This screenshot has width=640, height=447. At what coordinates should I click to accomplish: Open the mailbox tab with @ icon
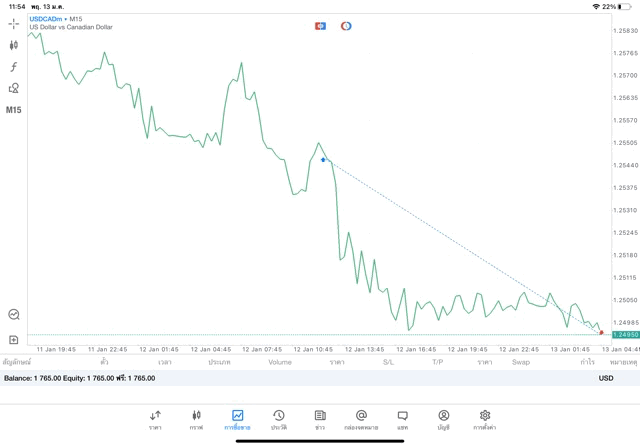(x=361, y=419)
